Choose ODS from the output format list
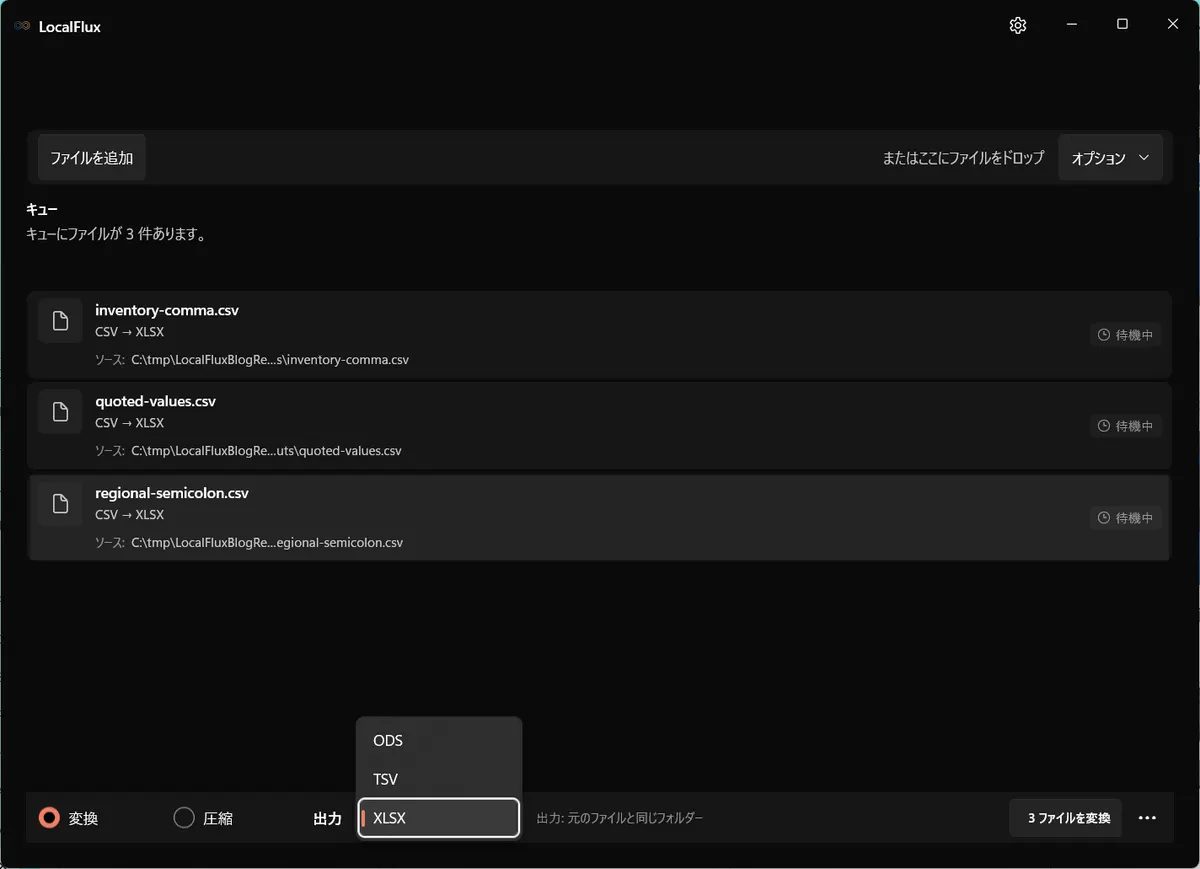1200x869 pixels. (439, 741)
